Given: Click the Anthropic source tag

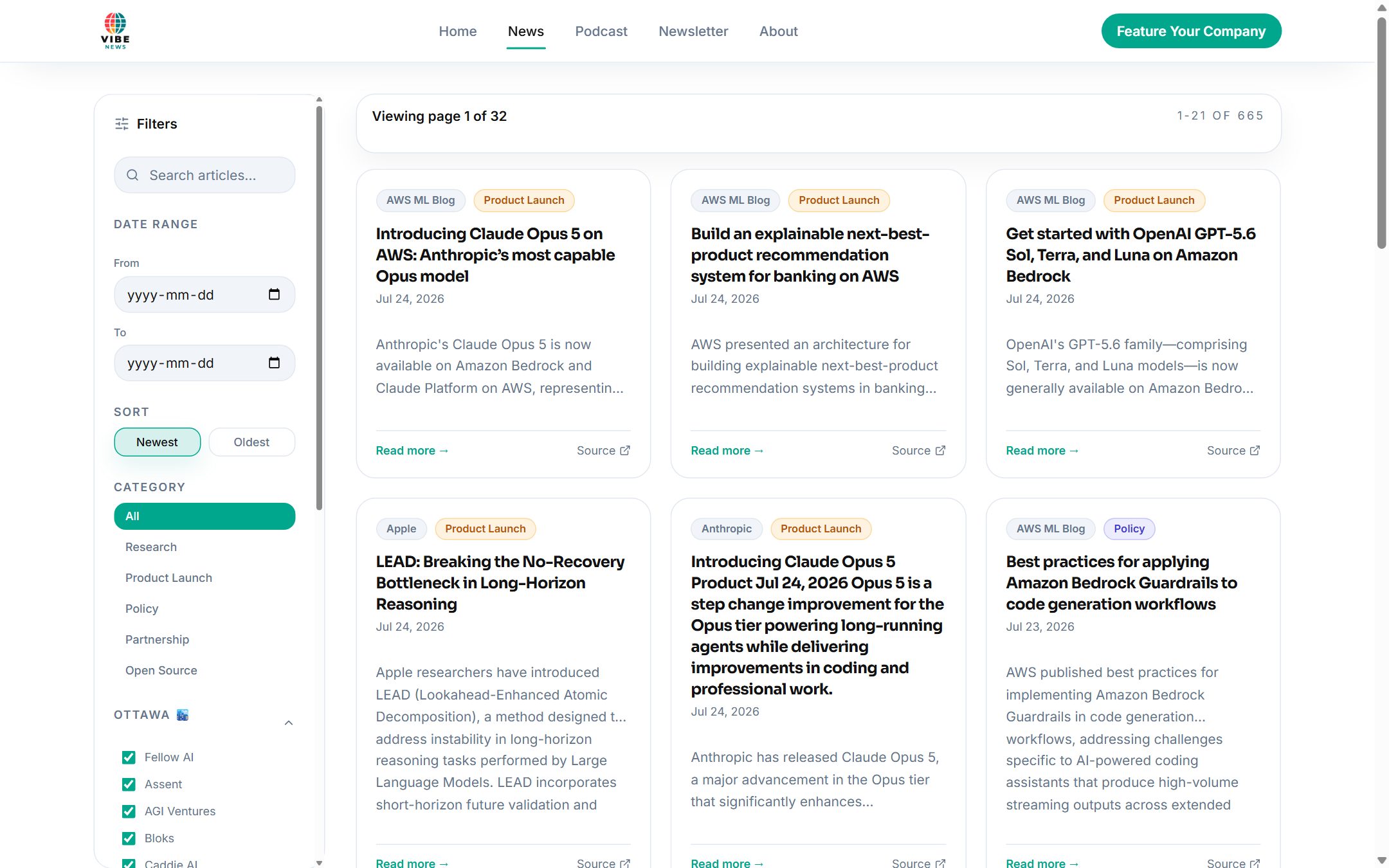Looking at the screenshot, I should click(727, 529).
